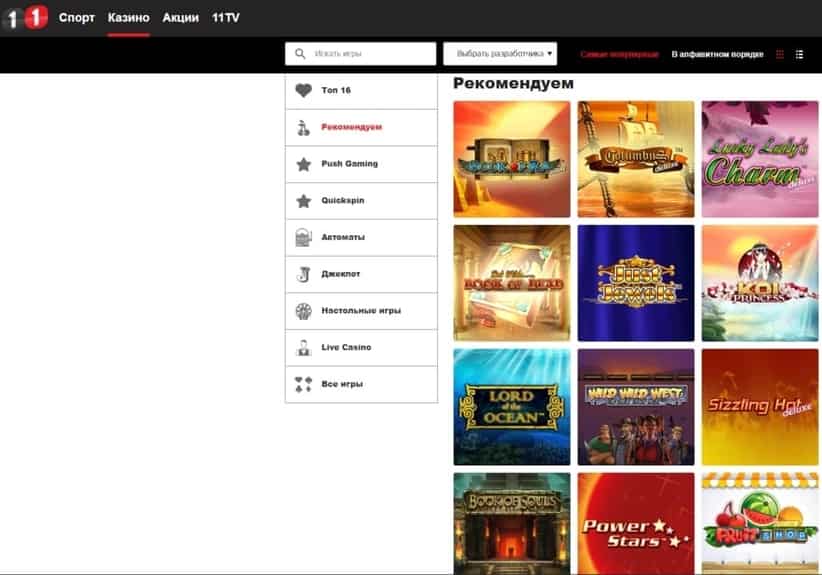Open the Sizzling Hot deluxe game
The height and width of the screenshot is (575, 822).
(760, 407)
